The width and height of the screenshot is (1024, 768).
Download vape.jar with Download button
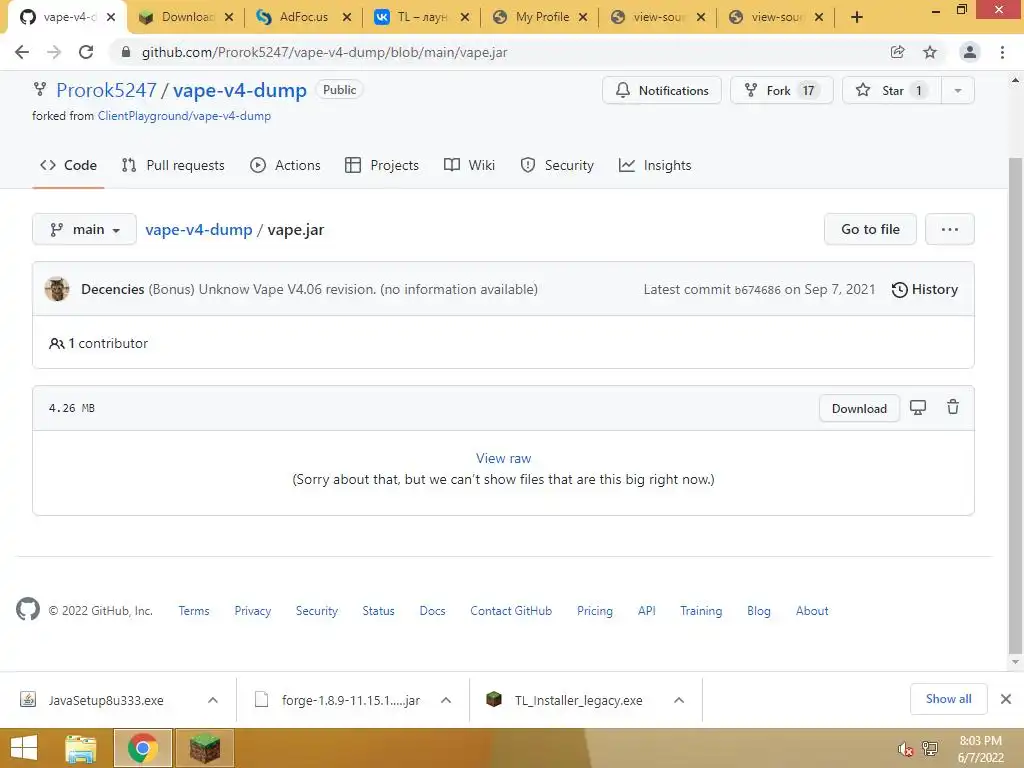point(859,408)
